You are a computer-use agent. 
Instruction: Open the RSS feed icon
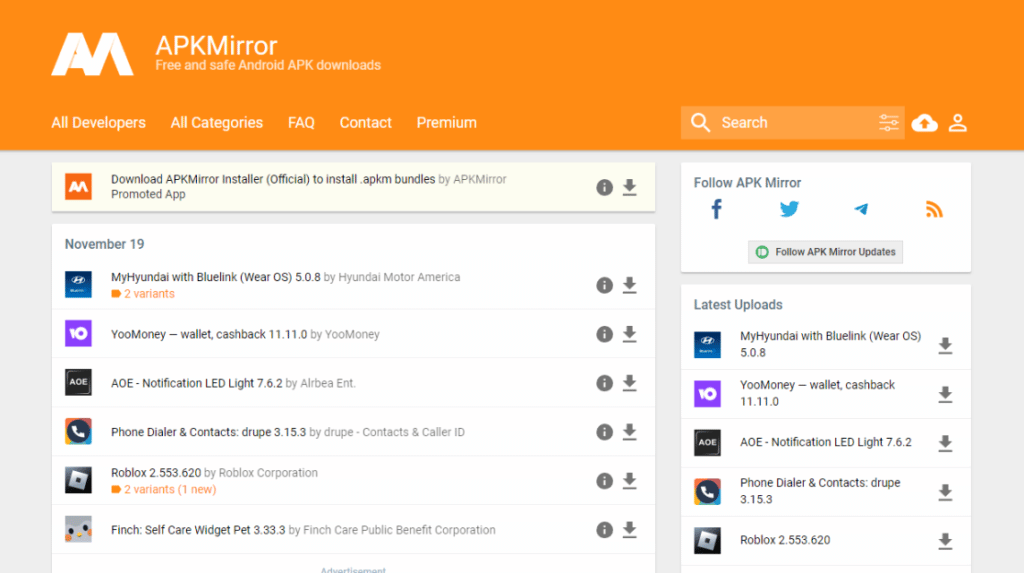pos(934,209)
